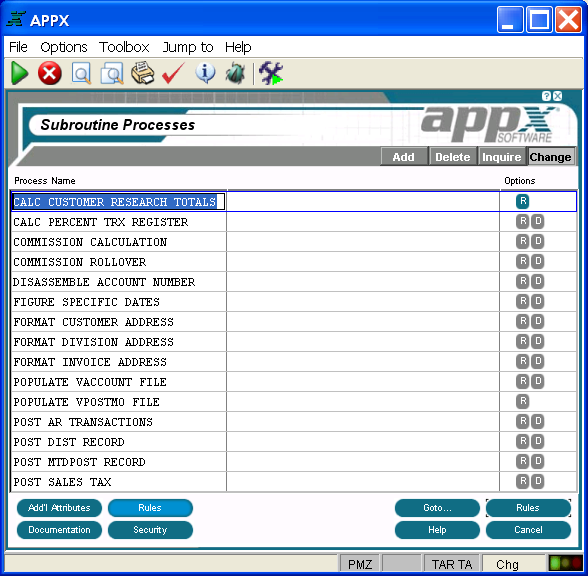Click the Goto... button
Screen dimensions: 588x576
click(x=437, y=508)
